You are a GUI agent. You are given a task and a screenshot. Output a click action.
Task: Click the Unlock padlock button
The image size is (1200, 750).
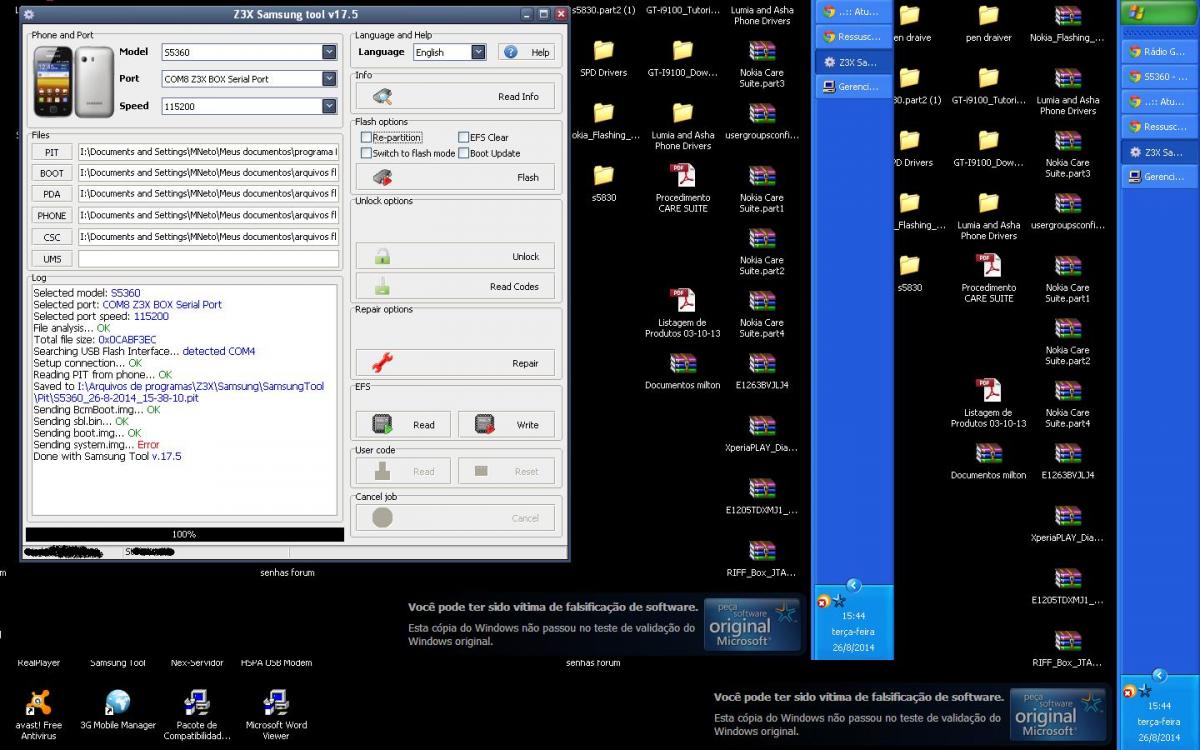point(454,257)
